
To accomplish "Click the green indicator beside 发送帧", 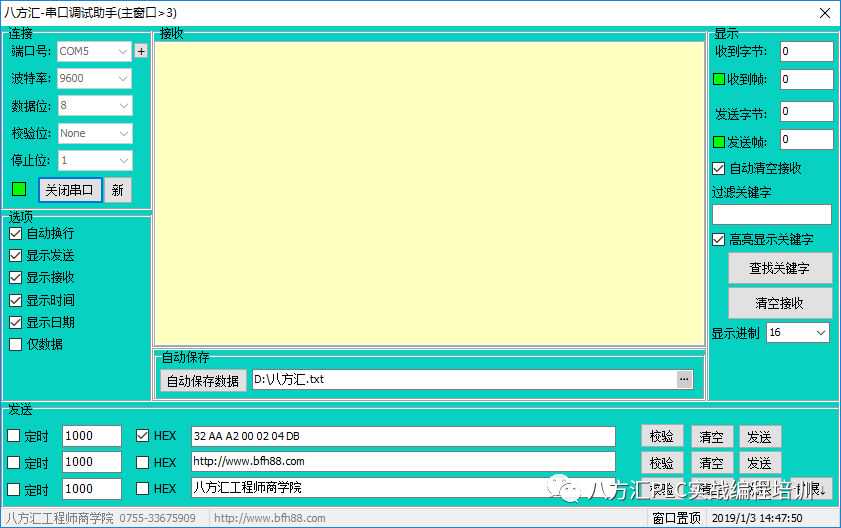I will tap(718, 142).
